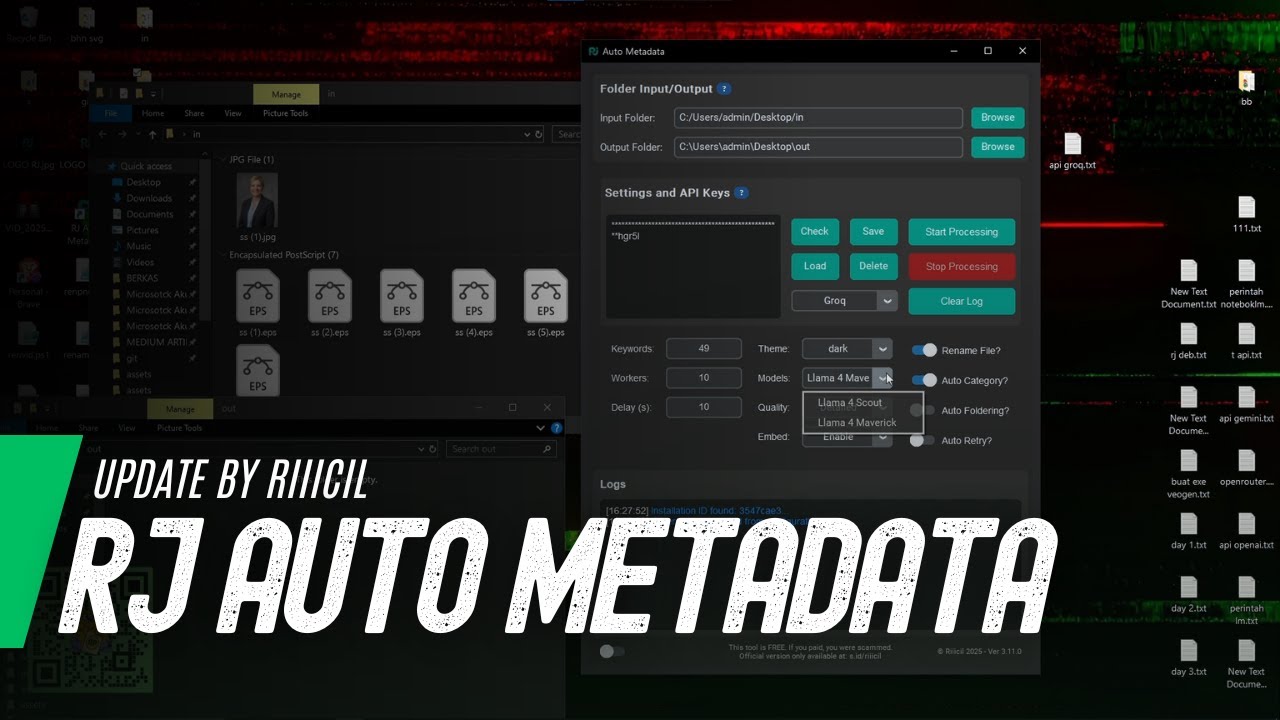This screenshot has width=1280, height=720.
Task: Click Browse button for Output Folder
Action: click(x=998, y=146)
